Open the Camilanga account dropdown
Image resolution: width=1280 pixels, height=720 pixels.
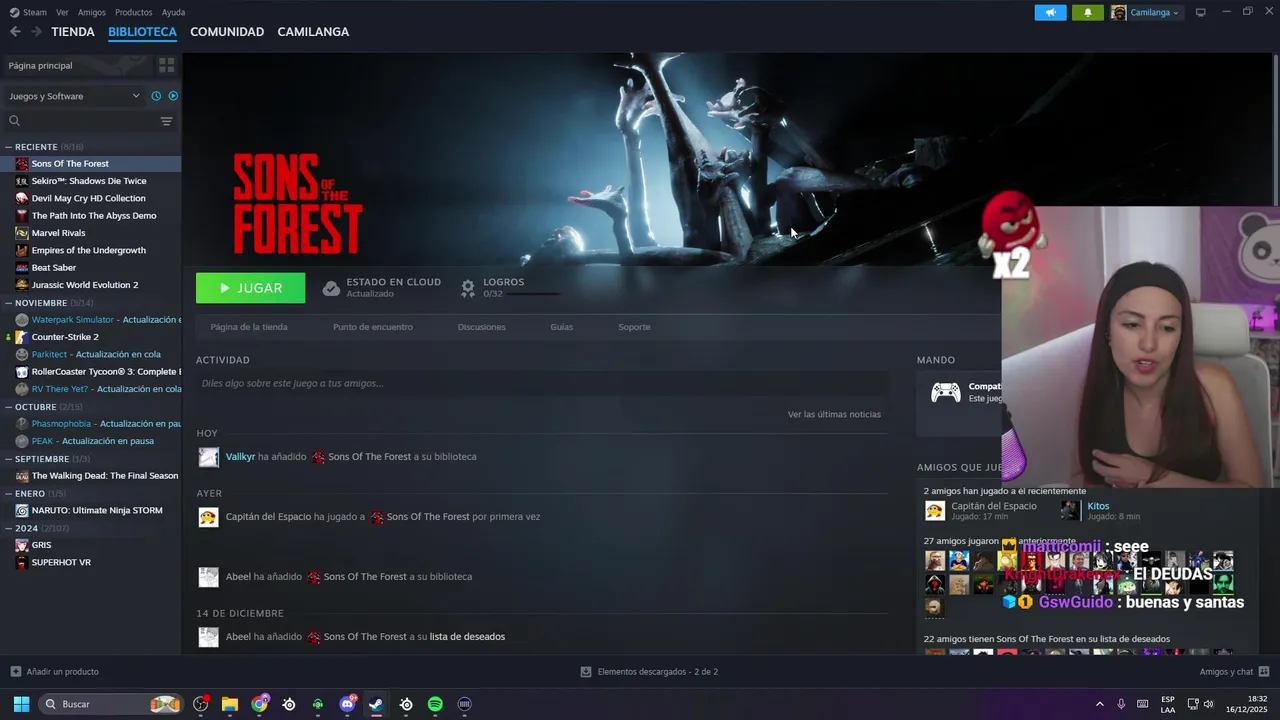point(1145,13)
